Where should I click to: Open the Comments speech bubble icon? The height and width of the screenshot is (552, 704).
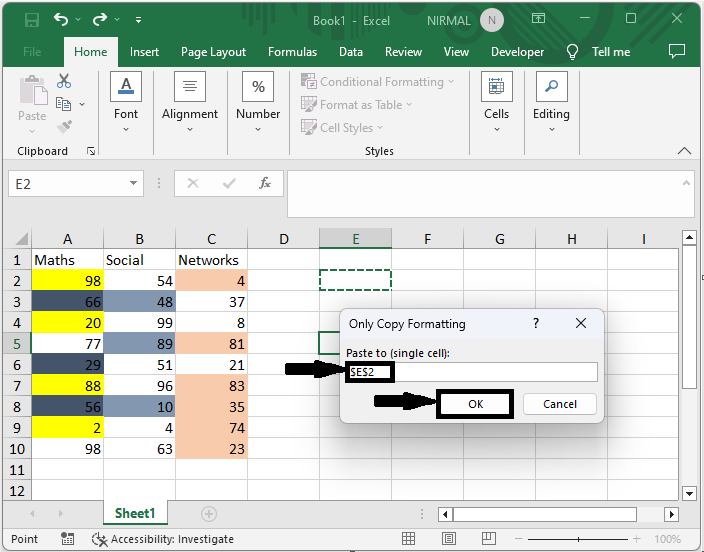(677, 51)
